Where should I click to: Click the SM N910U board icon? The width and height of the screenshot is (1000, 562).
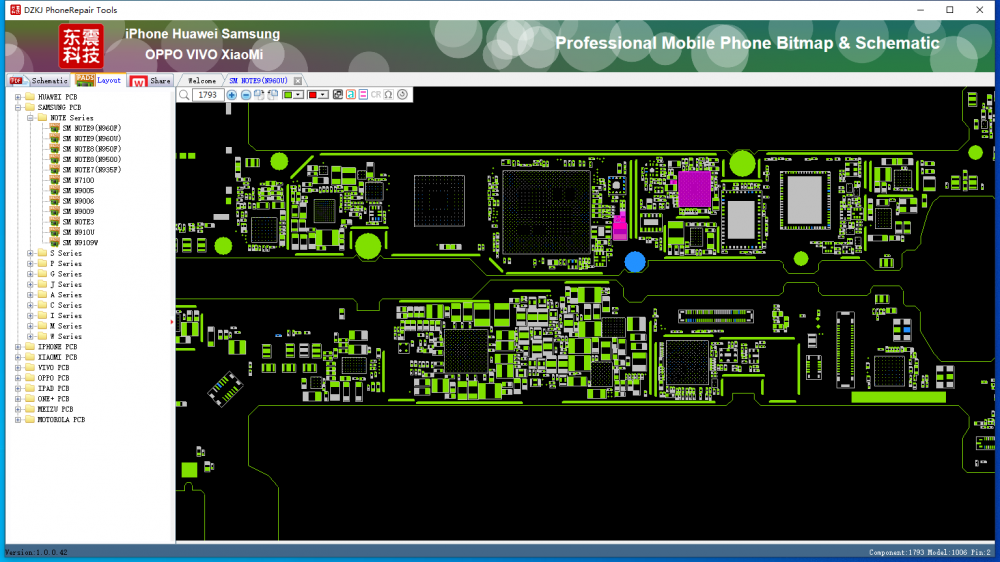[55, 232]
